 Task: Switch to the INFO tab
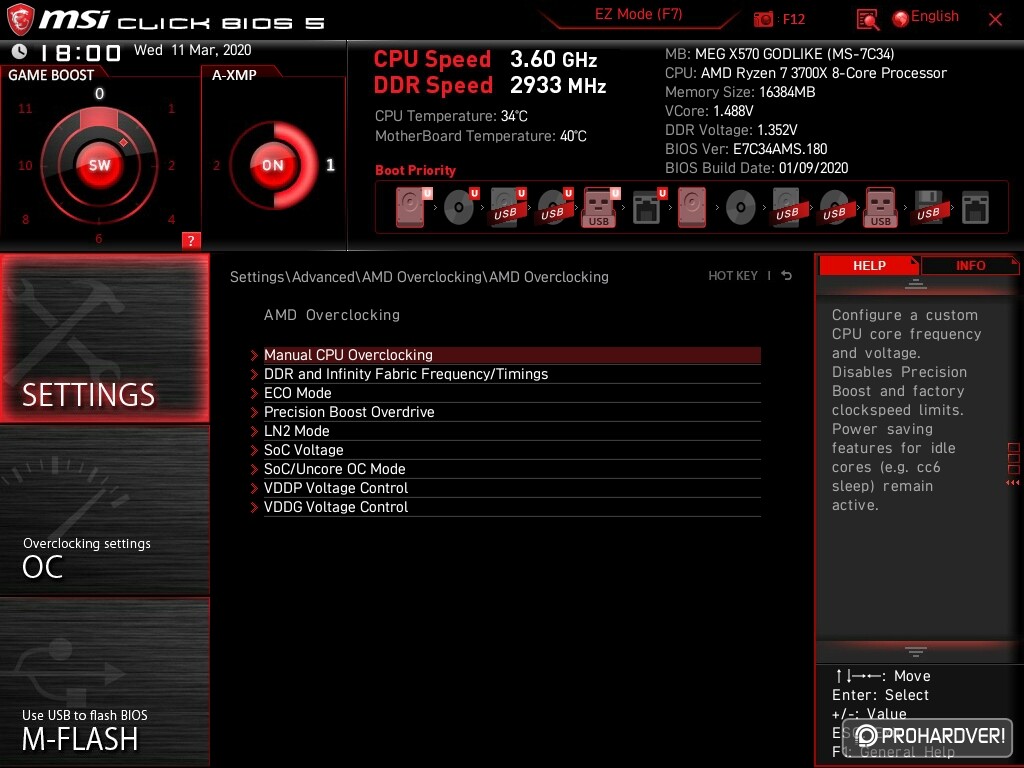[x=970, y=265]
